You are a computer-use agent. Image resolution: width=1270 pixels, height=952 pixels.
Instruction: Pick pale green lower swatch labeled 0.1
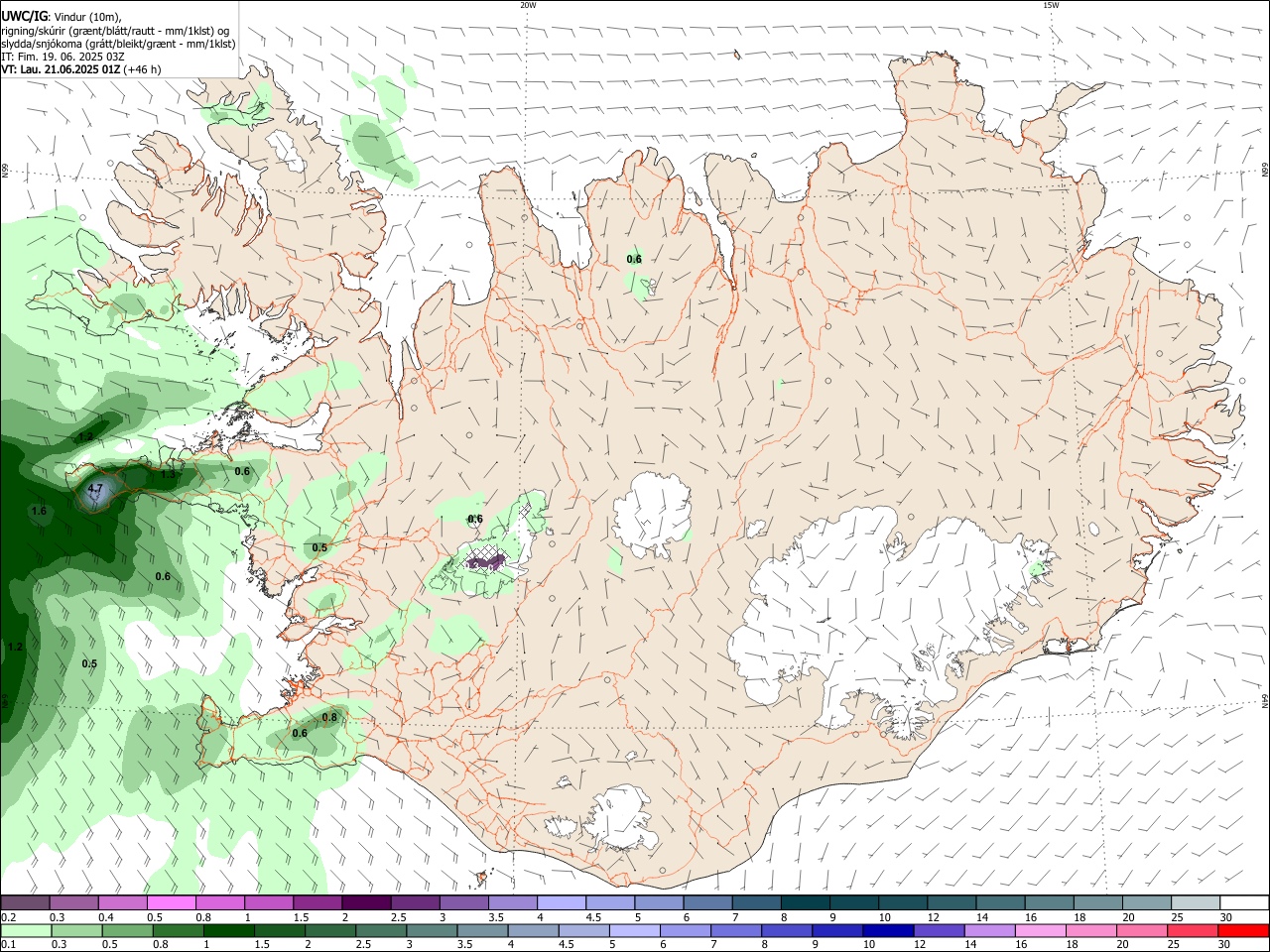pos(26,930)
